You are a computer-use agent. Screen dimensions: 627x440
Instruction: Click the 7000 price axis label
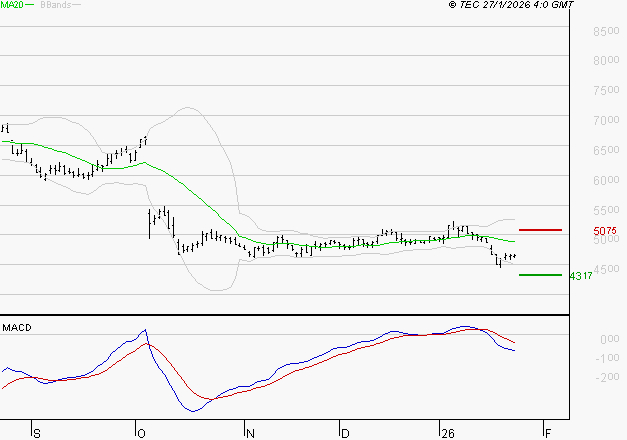[x=606, y=120]
